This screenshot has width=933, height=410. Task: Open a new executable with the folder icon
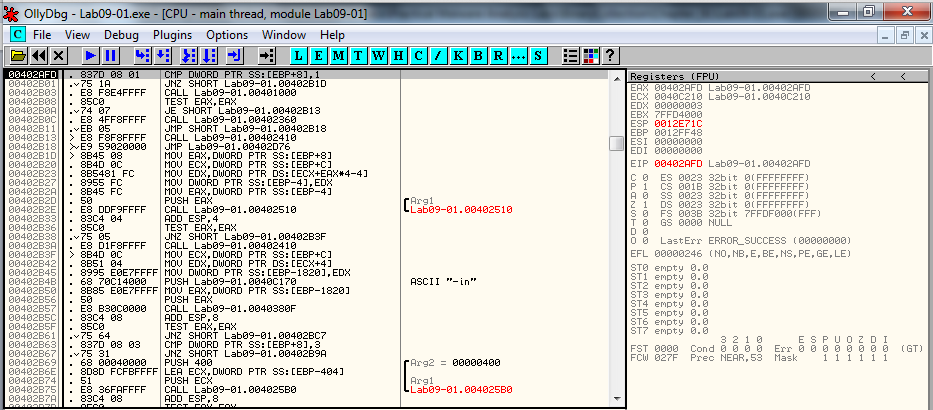[x=19, y=56]
